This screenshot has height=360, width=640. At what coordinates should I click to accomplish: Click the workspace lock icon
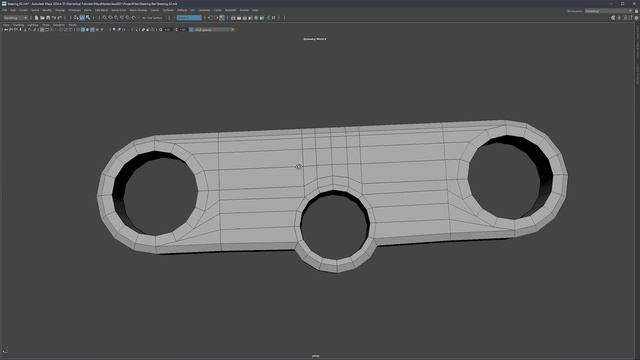[x=636, y=11]
